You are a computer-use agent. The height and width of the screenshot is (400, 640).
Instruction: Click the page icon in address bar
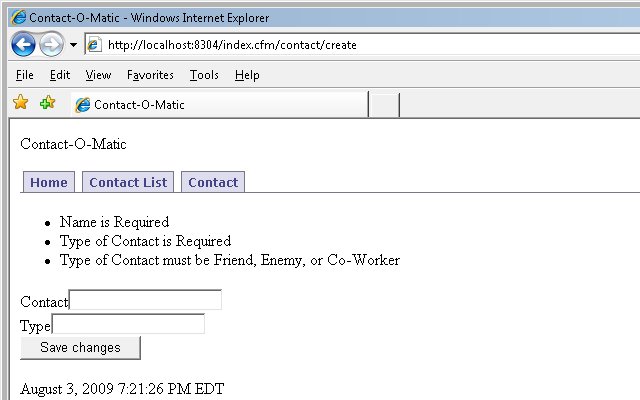pos(94,44)
